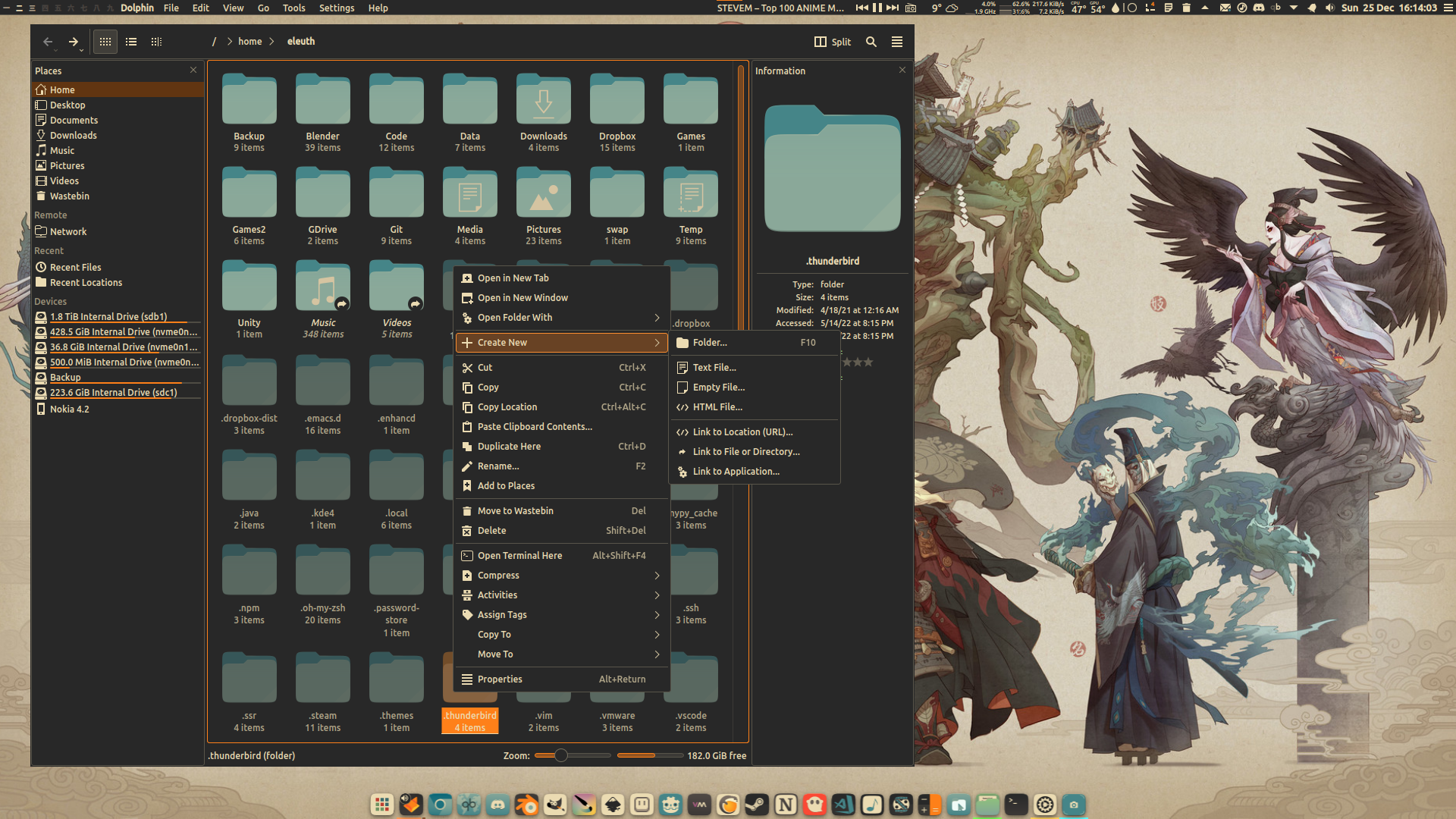Choose Open in New Window
Screen dimensions: 1456x819
coord(561,298)
